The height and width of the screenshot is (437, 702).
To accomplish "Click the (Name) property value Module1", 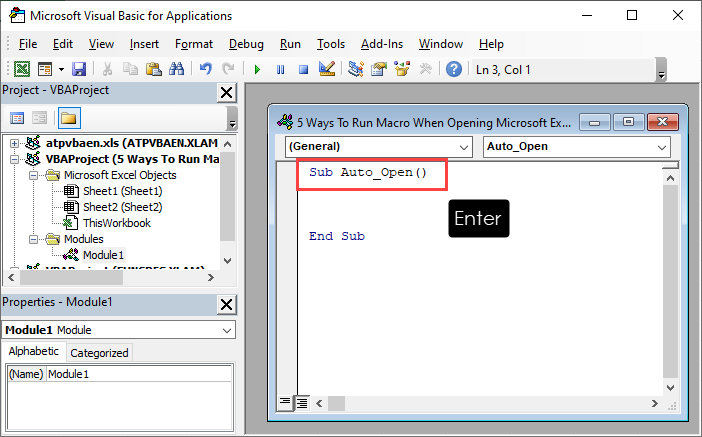I will pyautogui.click(x=139, y=374).
